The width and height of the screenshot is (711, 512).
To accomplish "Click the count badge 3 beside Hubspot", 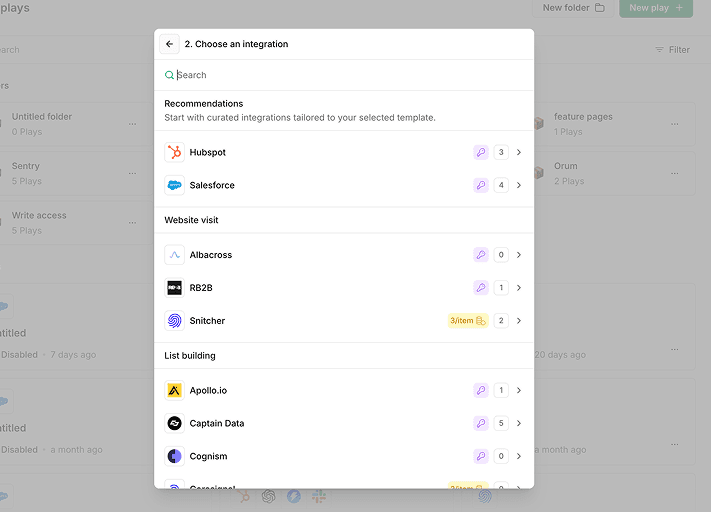I will (x=501, y=152).
